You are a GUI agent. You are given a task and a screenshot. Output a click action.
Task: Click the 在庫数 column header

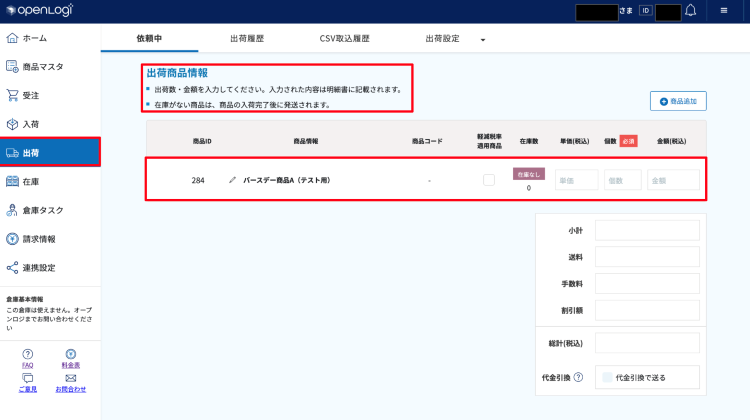click(x=529, y=141)
